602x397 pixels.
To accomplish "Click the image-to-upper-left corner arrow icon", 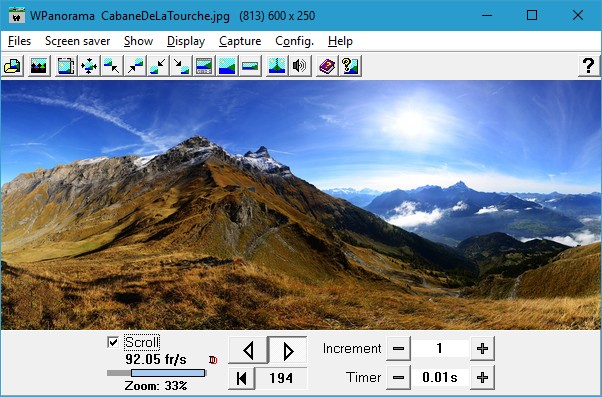I will pos(112,66).
